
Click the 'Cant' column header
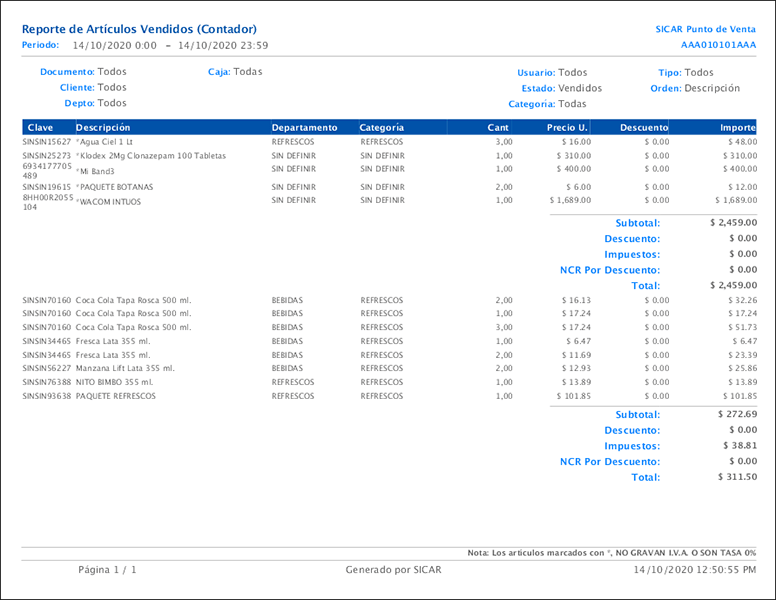[x=497, y=128]
